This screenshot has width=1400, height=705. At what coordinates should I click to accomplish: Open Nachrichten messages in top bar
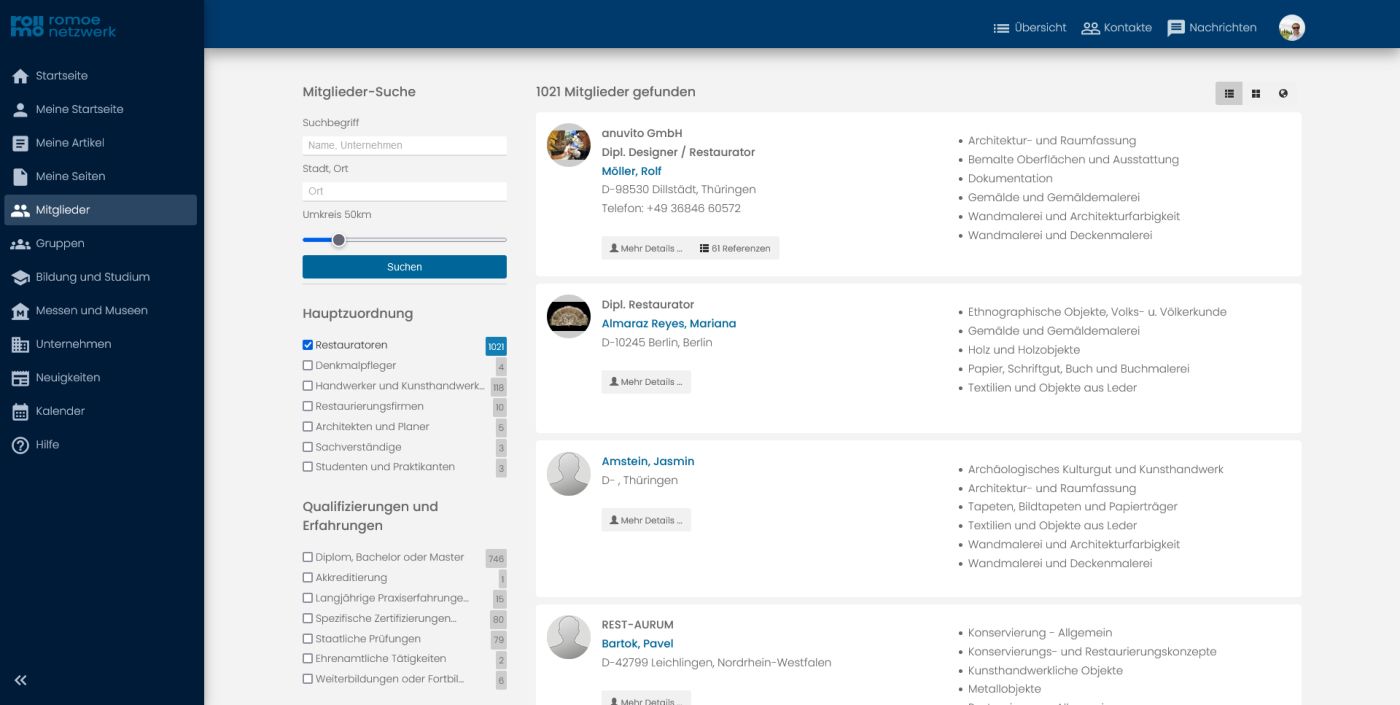pos(1212,28)
